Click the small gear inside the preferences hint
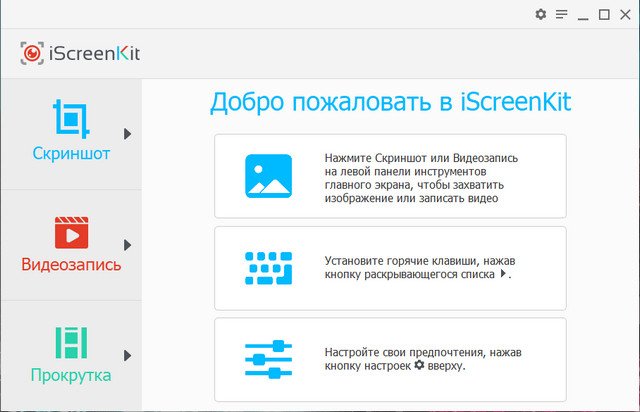 coord(419,365)
